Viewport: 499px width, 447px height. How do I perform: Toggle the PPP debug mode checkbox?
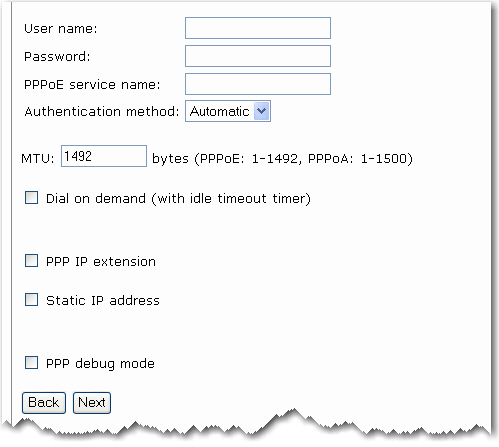(31, 362)
